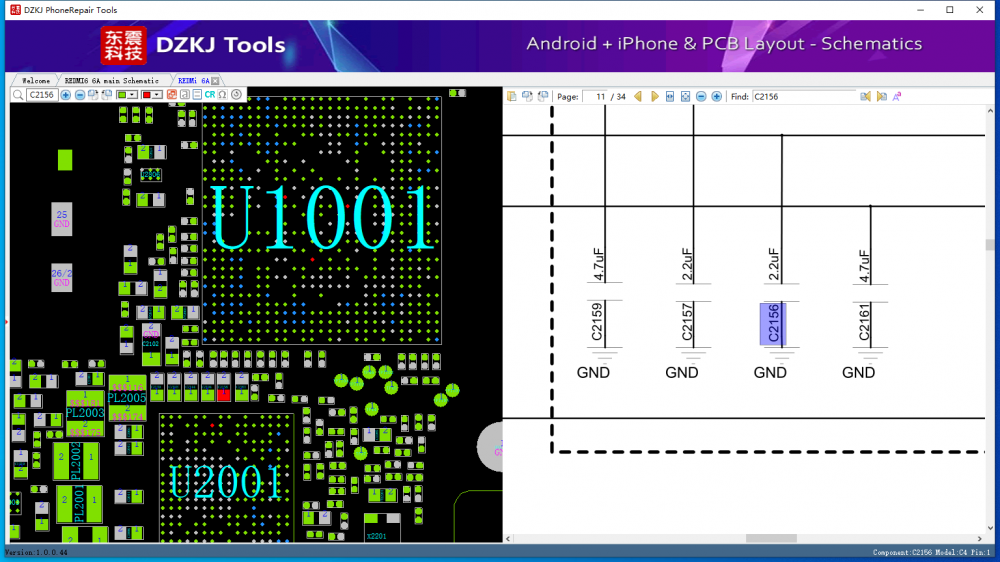Click the C2161 capacitor label in schematic
Viewport: 1000px width, 562px height.
tap(864, 323)
